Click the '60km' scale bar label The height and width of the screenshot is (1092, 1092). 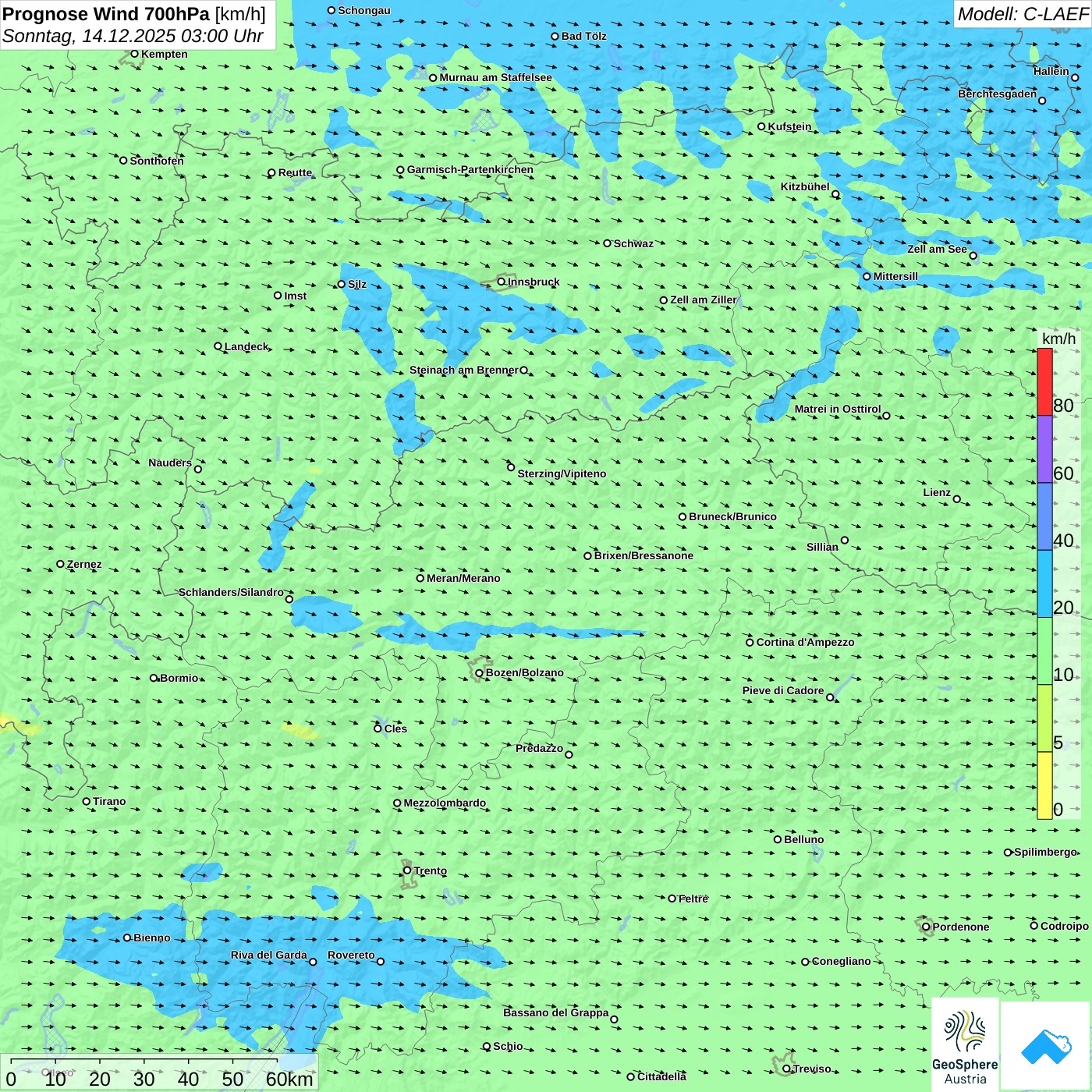(289, 1079)
